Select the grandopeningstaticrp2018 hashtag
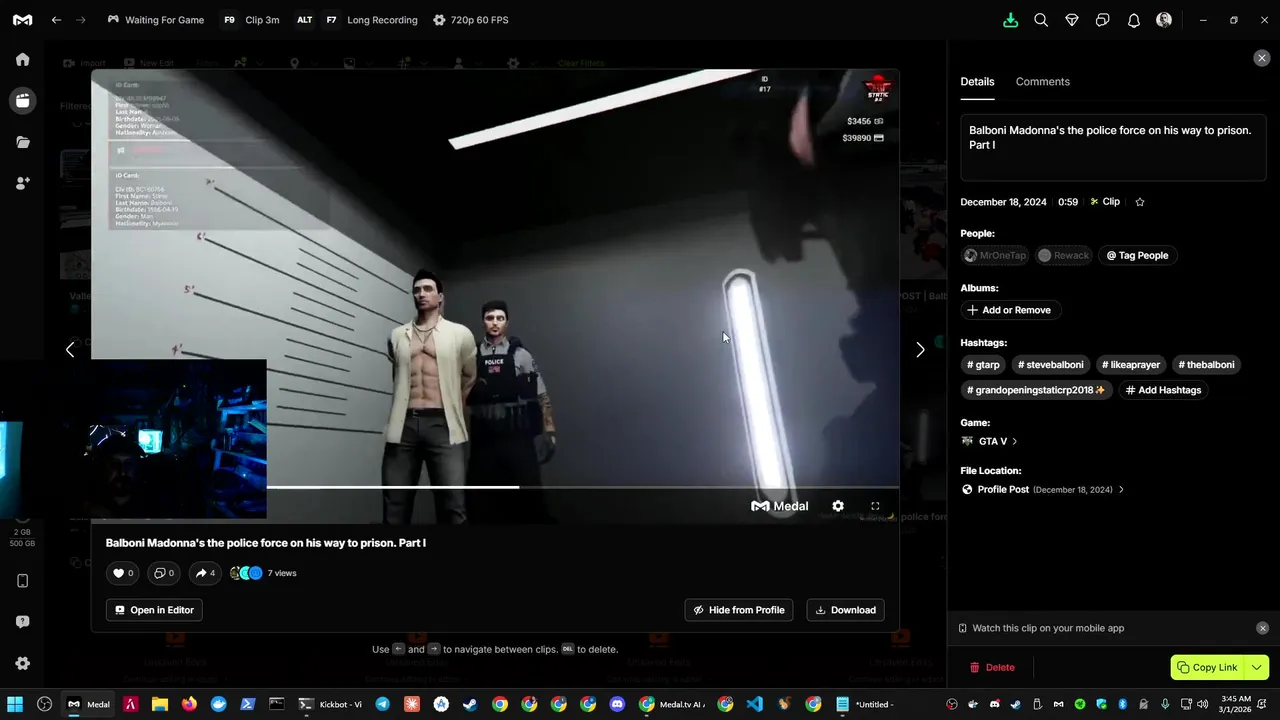The width and height of the screenshot is (1280, 720). 1036,390
